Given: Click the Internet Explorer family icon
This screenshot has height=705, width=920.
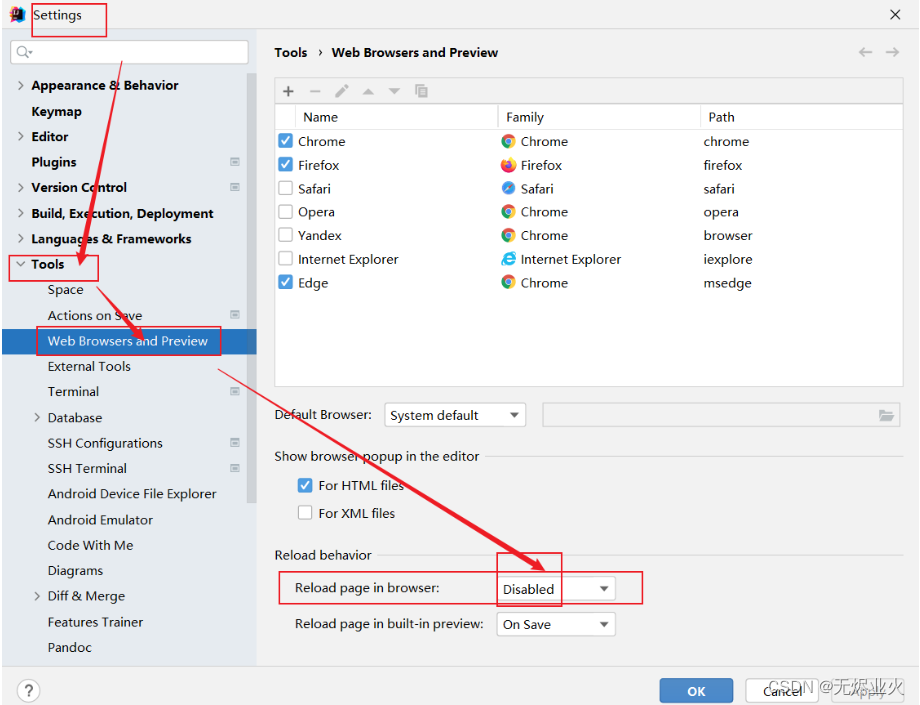Looking at the screenshot, I should (508, 259).
